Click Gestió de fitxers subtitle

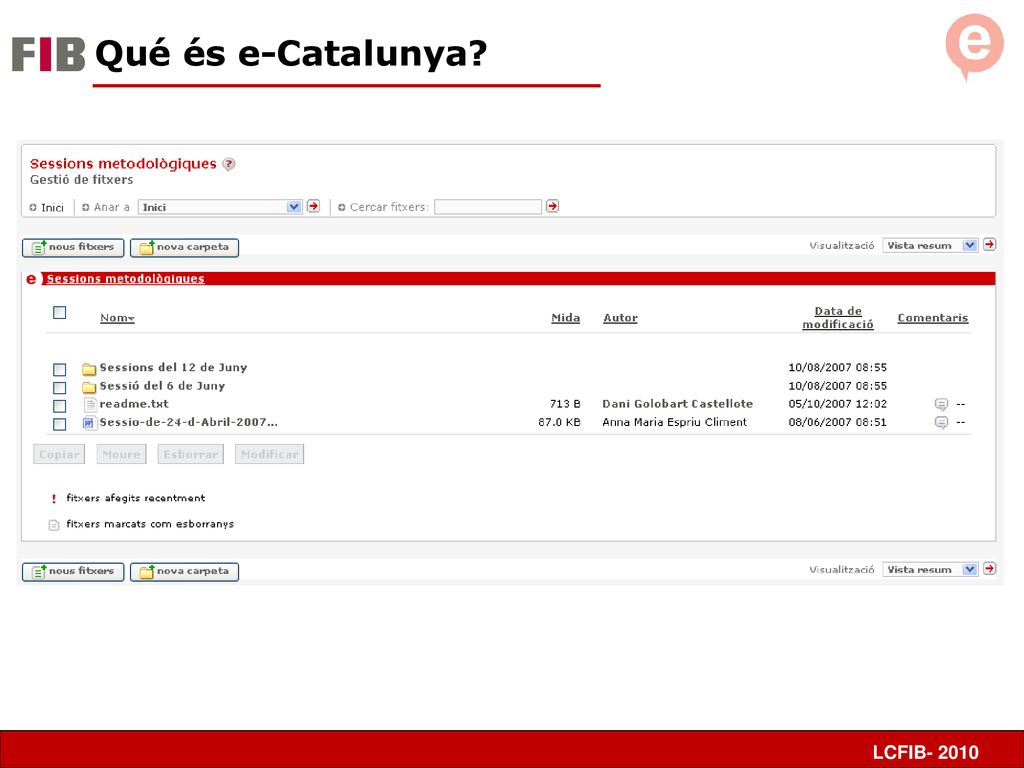(x=82, y=180)
